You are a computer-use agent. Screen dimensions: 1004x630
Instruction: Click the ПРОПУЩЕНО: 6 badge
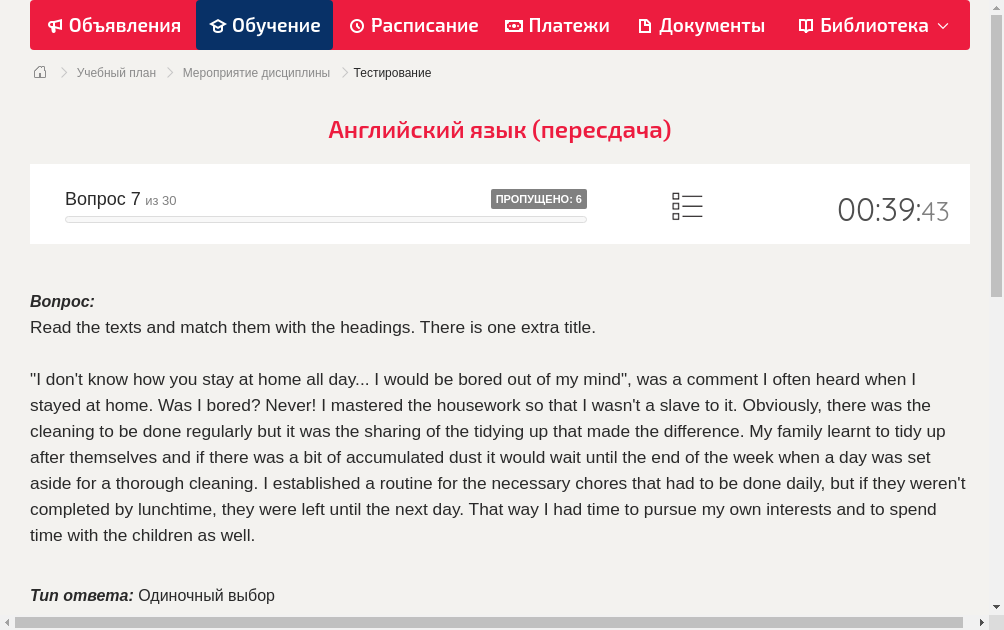tap(538, 199)
